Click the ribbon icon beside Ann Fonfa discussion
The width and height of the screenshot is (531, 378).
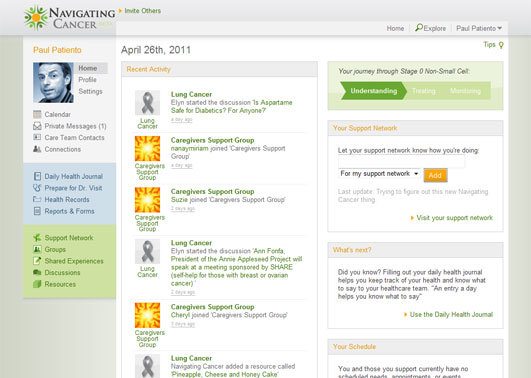pos(147,251)
